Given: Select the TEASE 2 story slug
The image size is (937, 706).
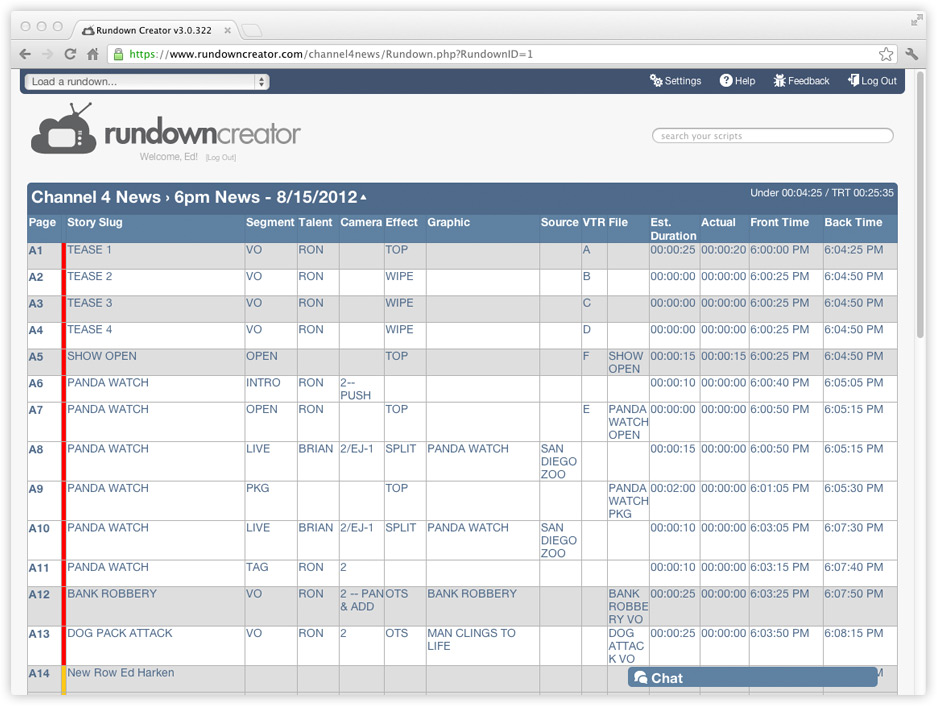Looking at the screenshot, I should (89, 276).
